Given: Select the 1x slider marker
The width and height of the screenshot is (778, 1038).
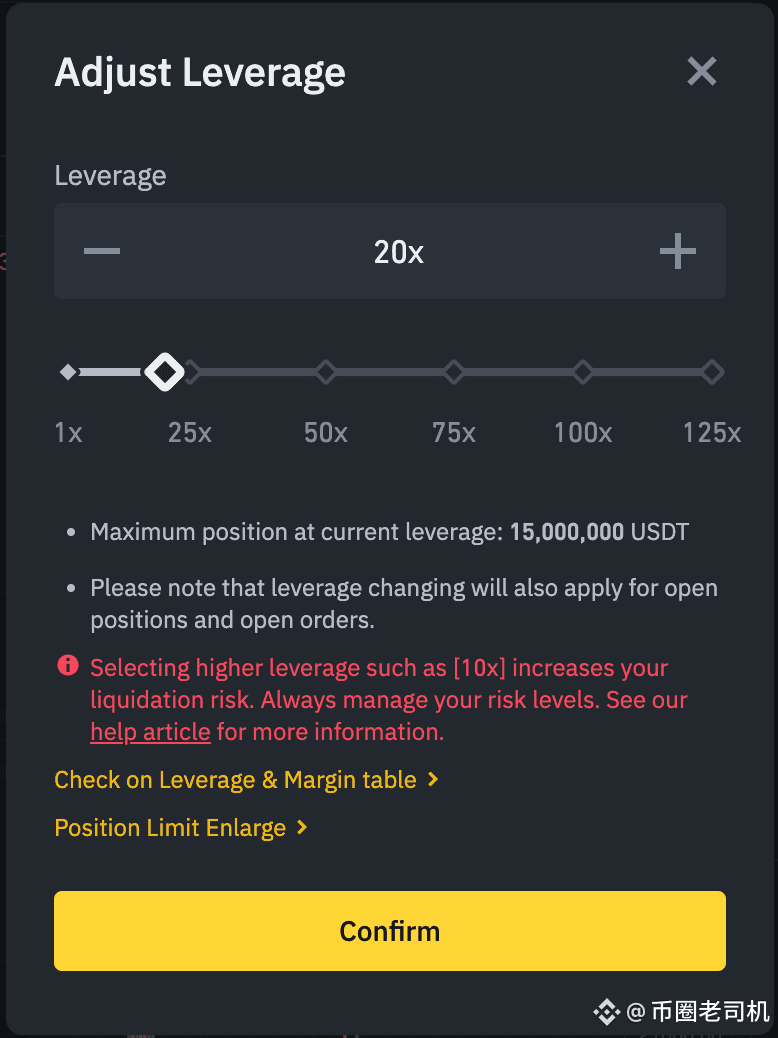Looking at the screenshot, I should 68,372.
